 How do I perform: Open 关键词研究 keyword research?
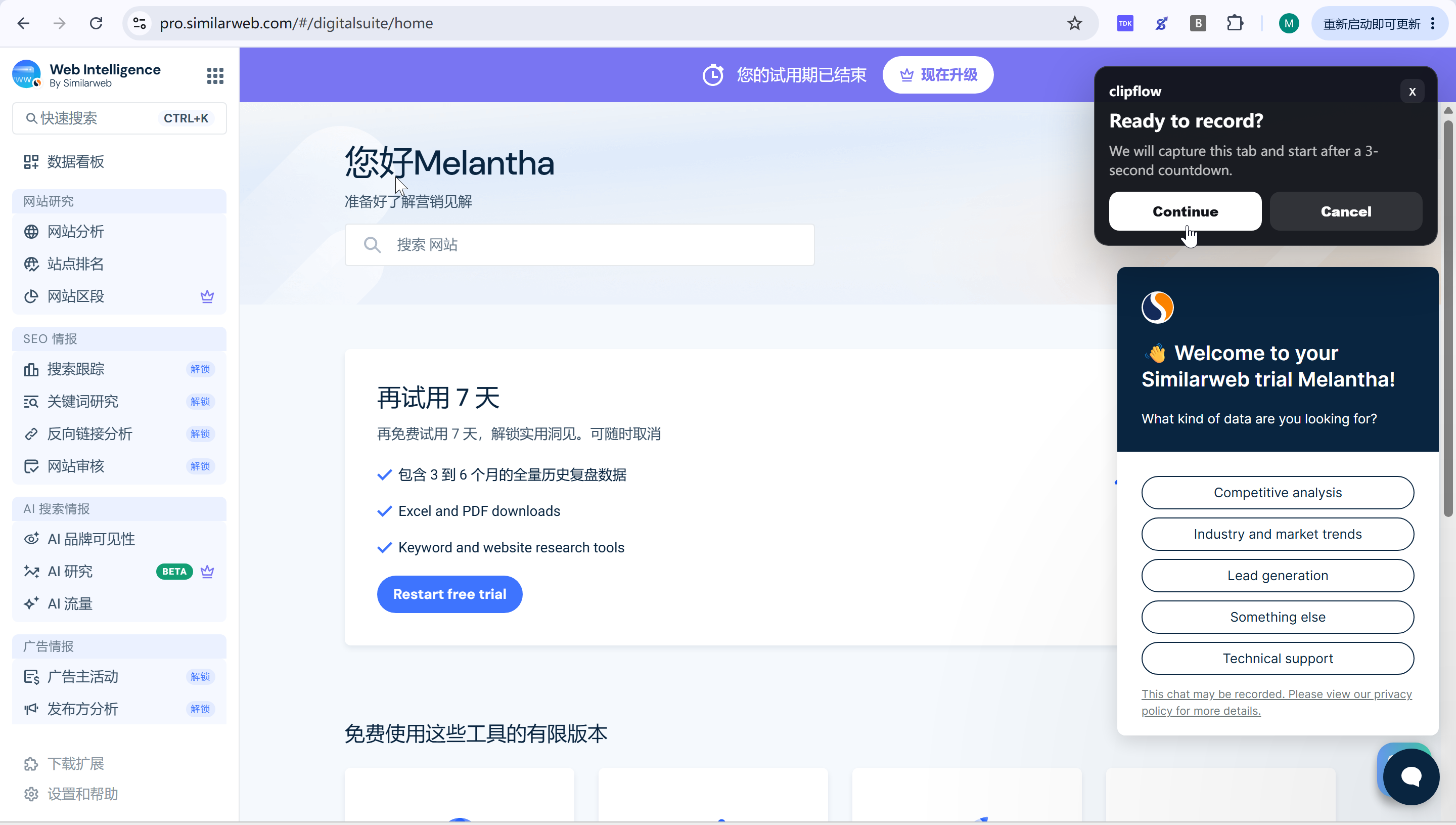coord(119,402)
